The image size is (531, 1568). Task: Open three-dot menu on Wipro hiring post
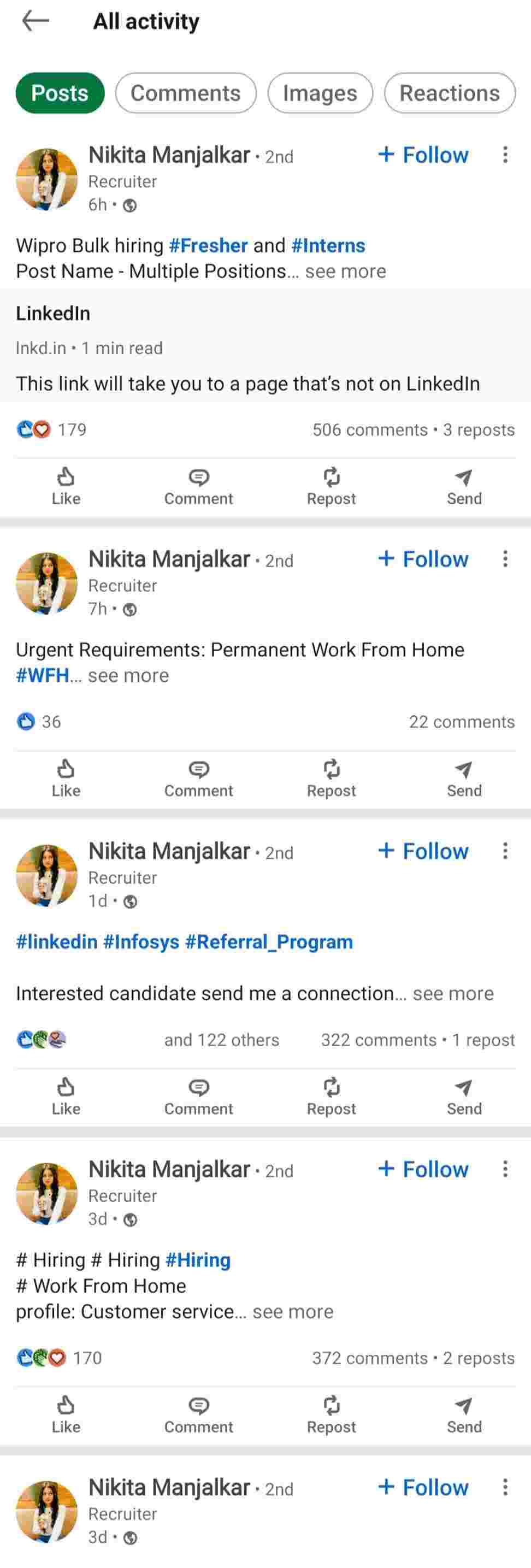tap(505, 155)
